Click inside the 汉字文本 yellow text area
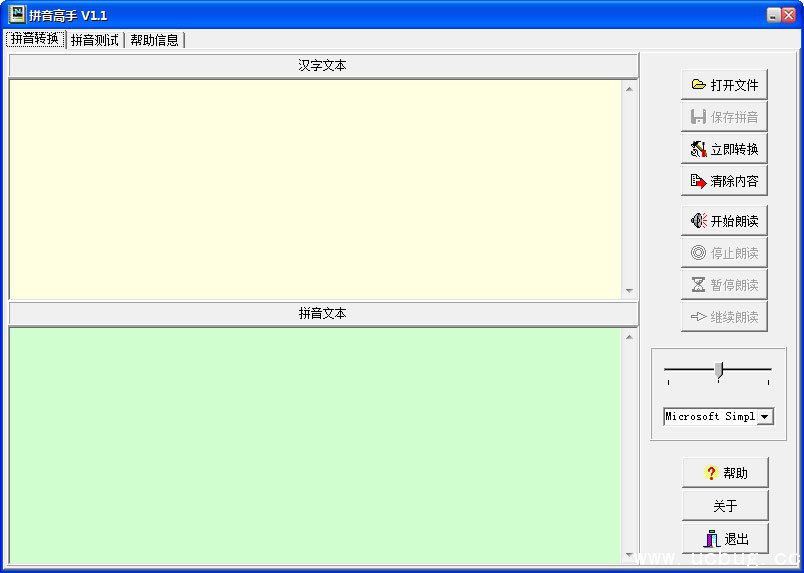804x573 pixels. [315, 188]
